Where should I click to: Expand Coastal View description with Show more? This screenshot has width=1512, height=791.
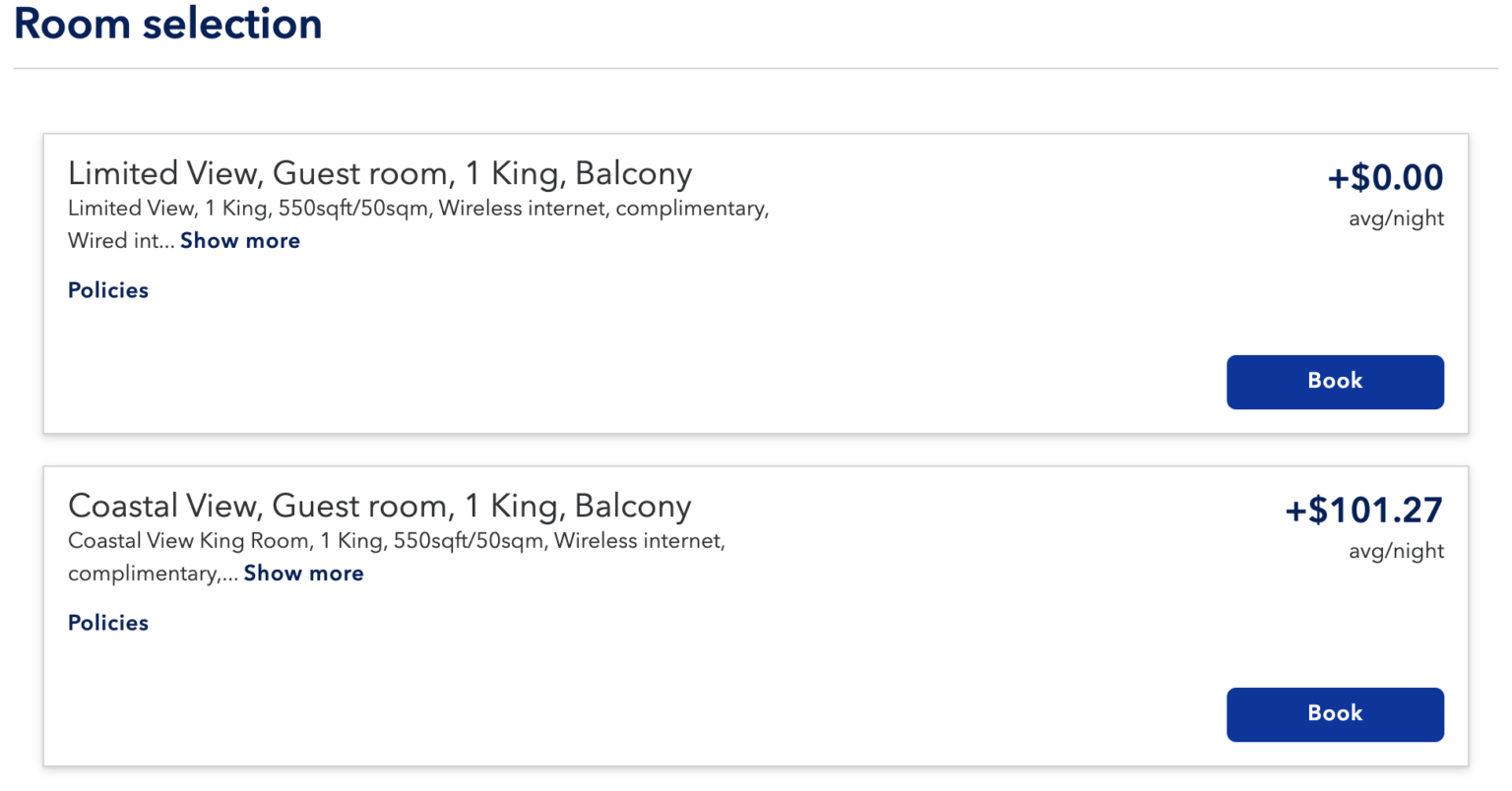coord(303,574)
